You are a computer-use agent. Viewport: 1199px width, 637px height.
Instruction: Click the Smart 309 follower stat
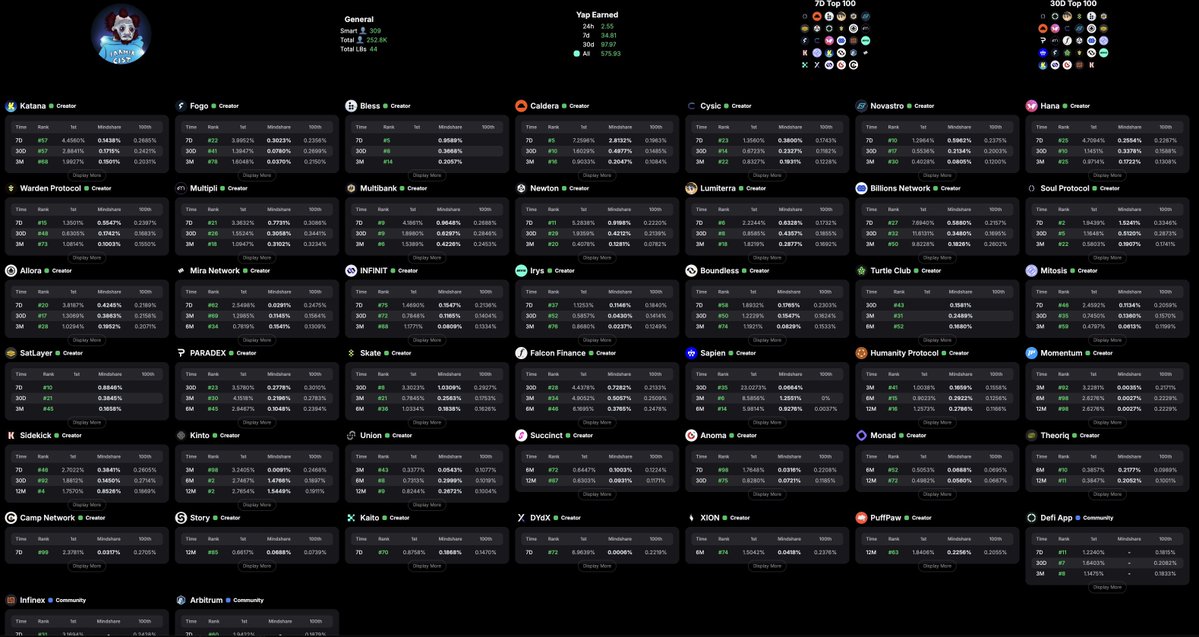(x=360, y=31)
